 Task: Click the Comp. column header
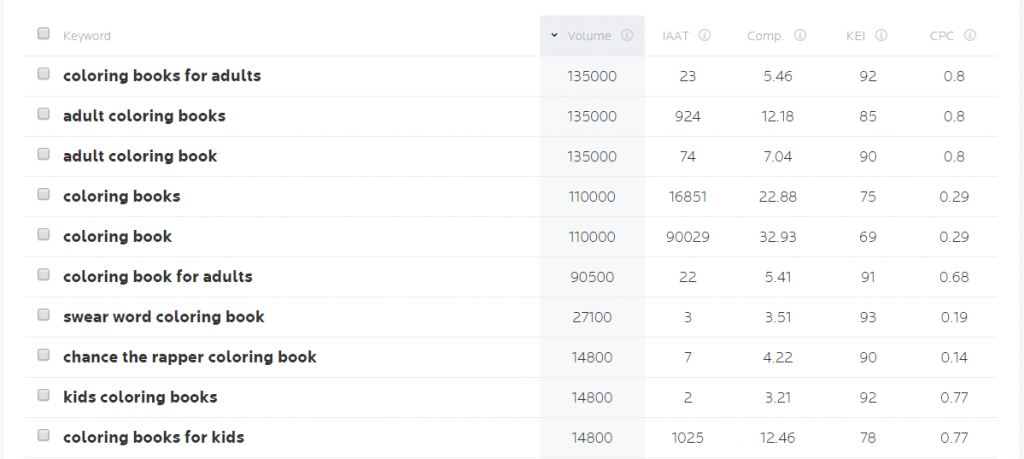click(x=765, y=36)
